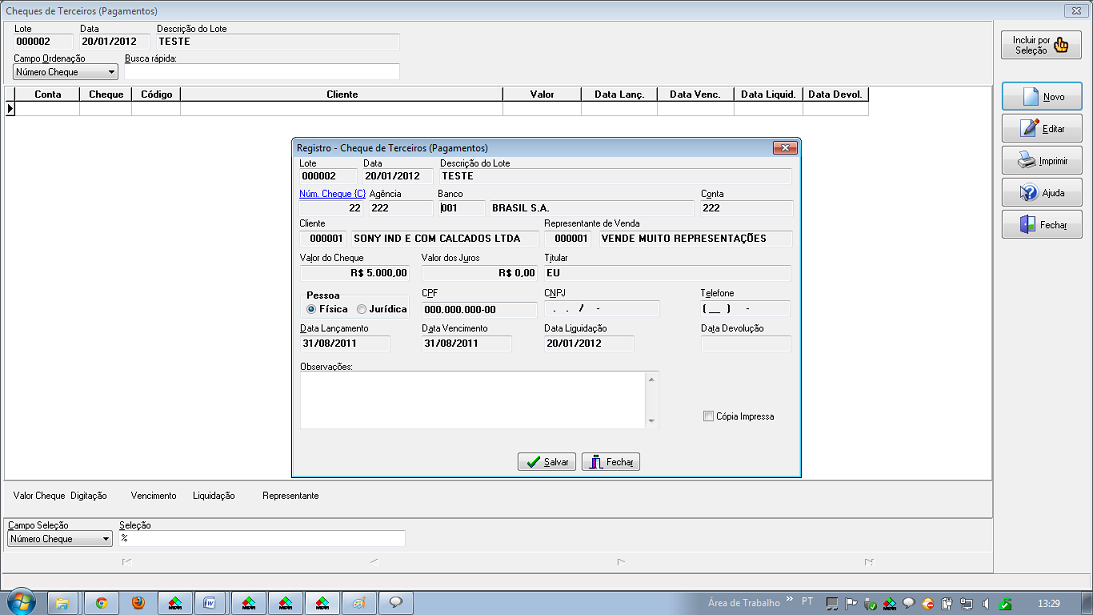1093x615 pixels.
Task: Click the Valor column header
Action: tap(542, 94)
